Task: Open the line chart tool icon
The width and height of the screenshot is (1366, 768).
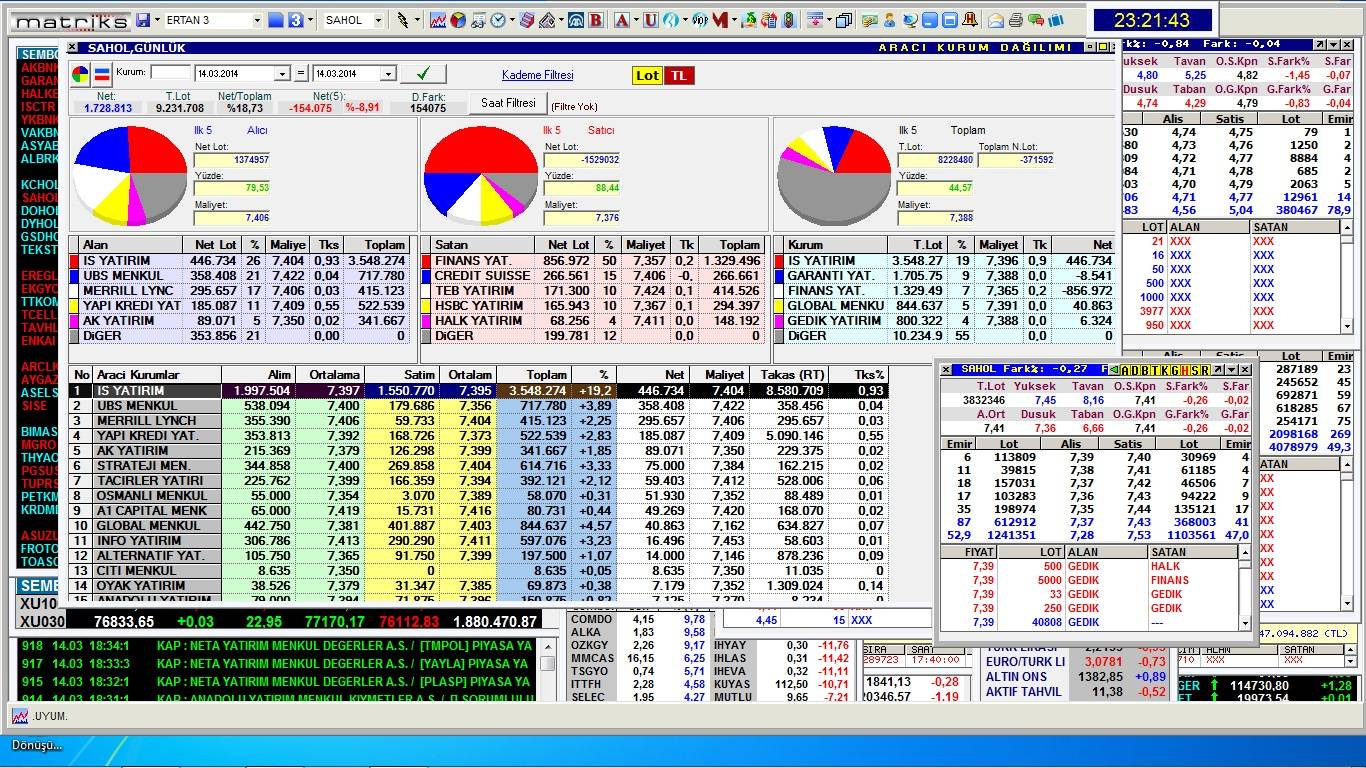Action: tap(438, 20)
